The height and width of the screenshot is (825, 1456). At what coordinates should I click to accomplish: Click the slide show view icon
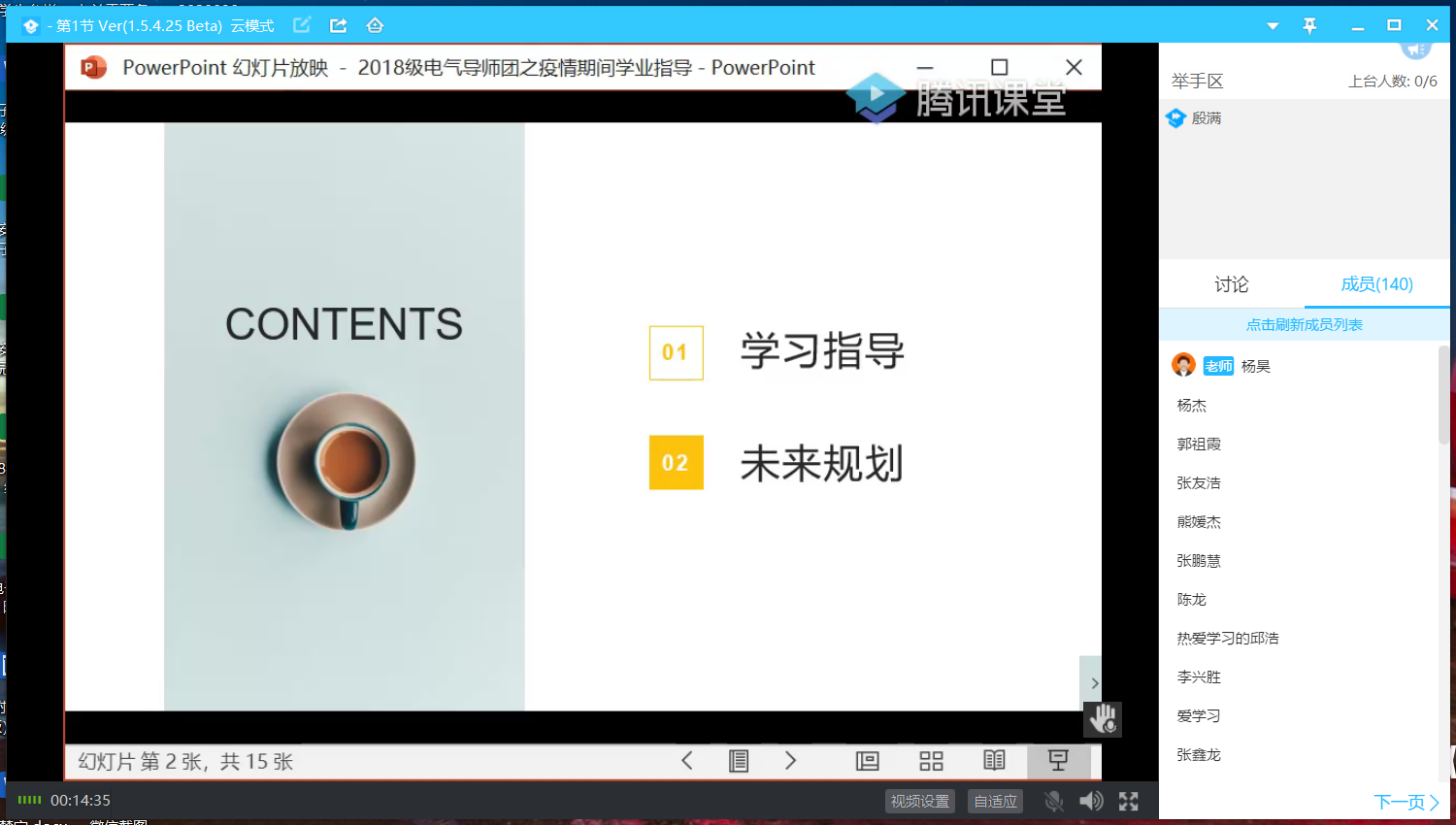(1058, 761)
